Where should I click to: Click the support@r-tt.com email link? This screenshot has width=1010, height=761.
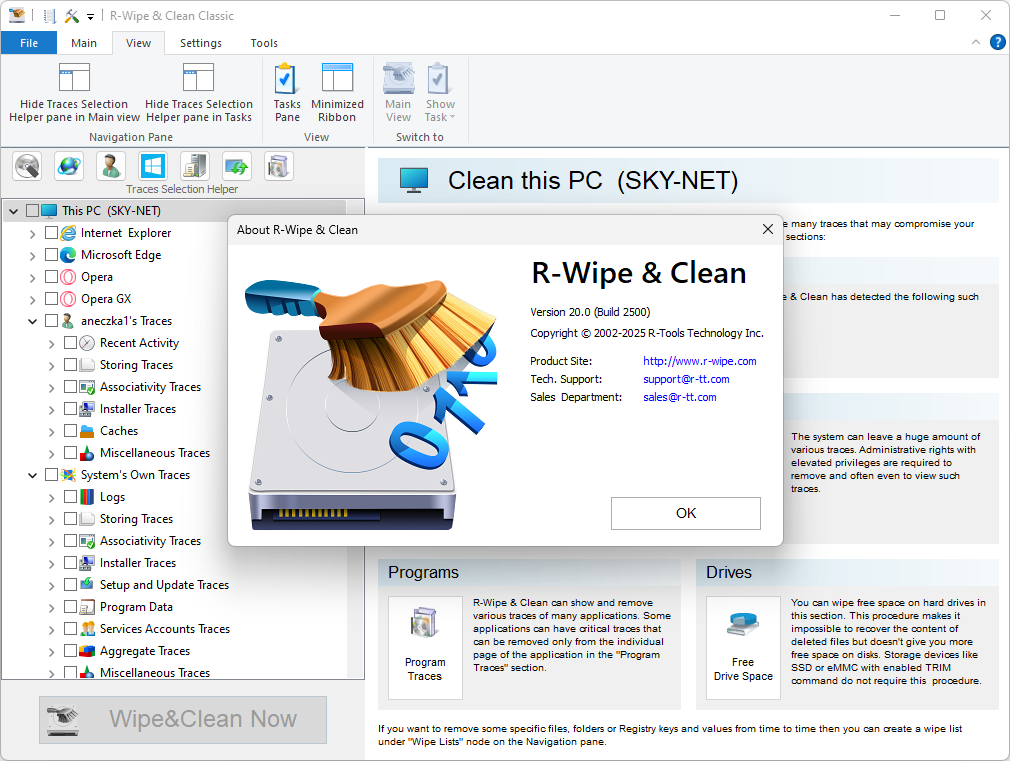coord(686,379)
